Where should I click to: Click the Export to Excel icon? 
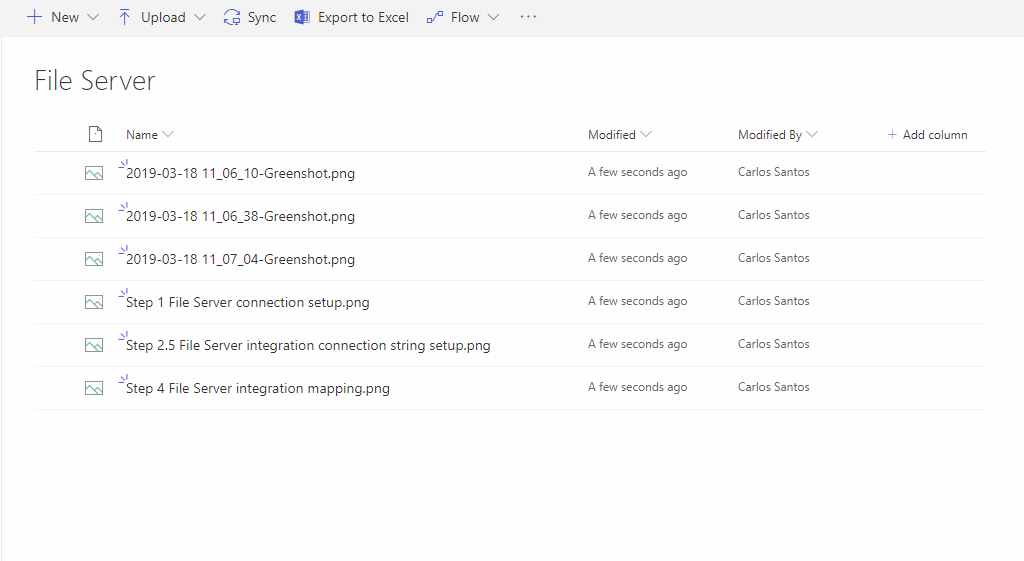point(302,17)
